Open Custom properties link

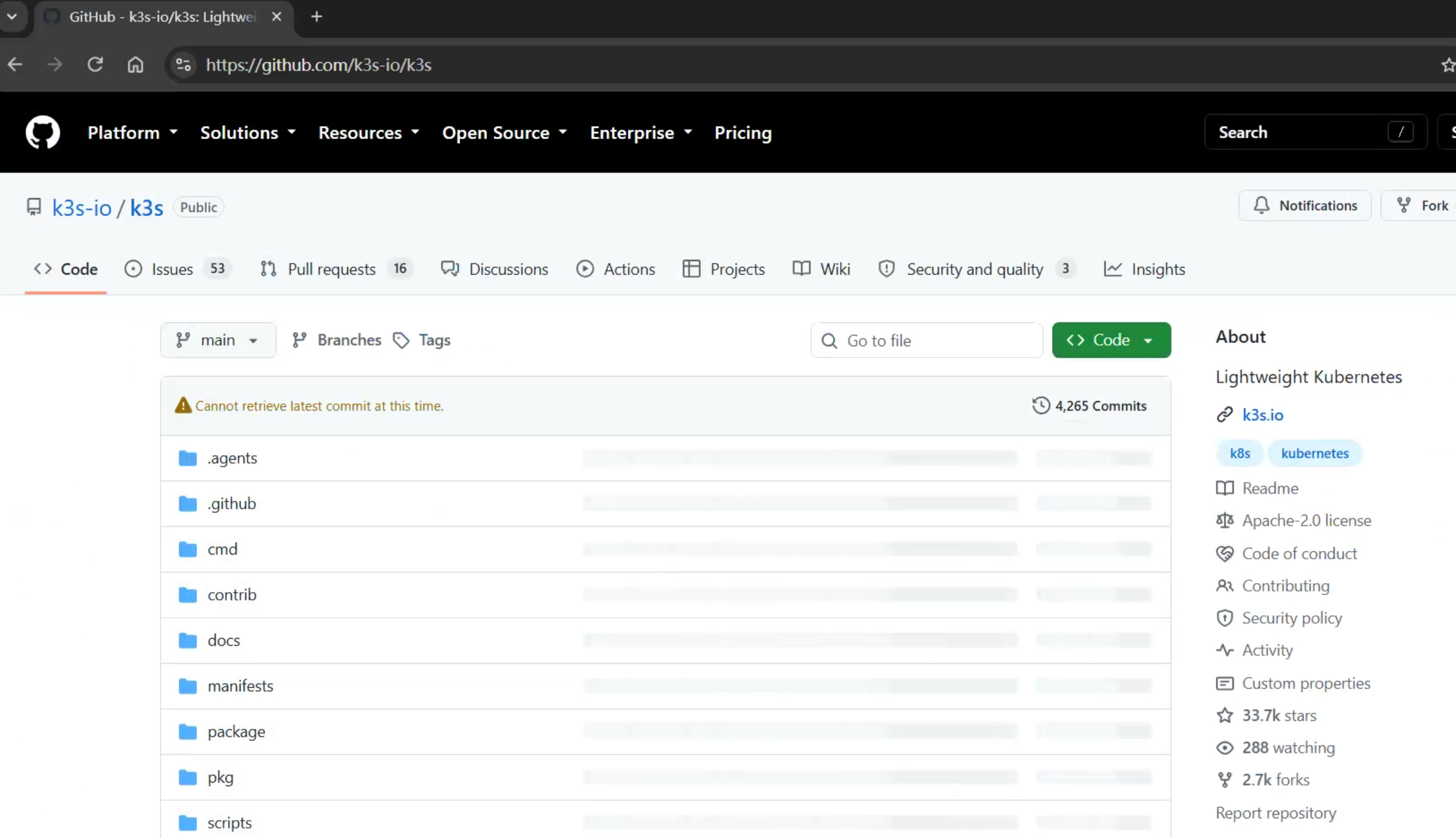coord(1306,683)
